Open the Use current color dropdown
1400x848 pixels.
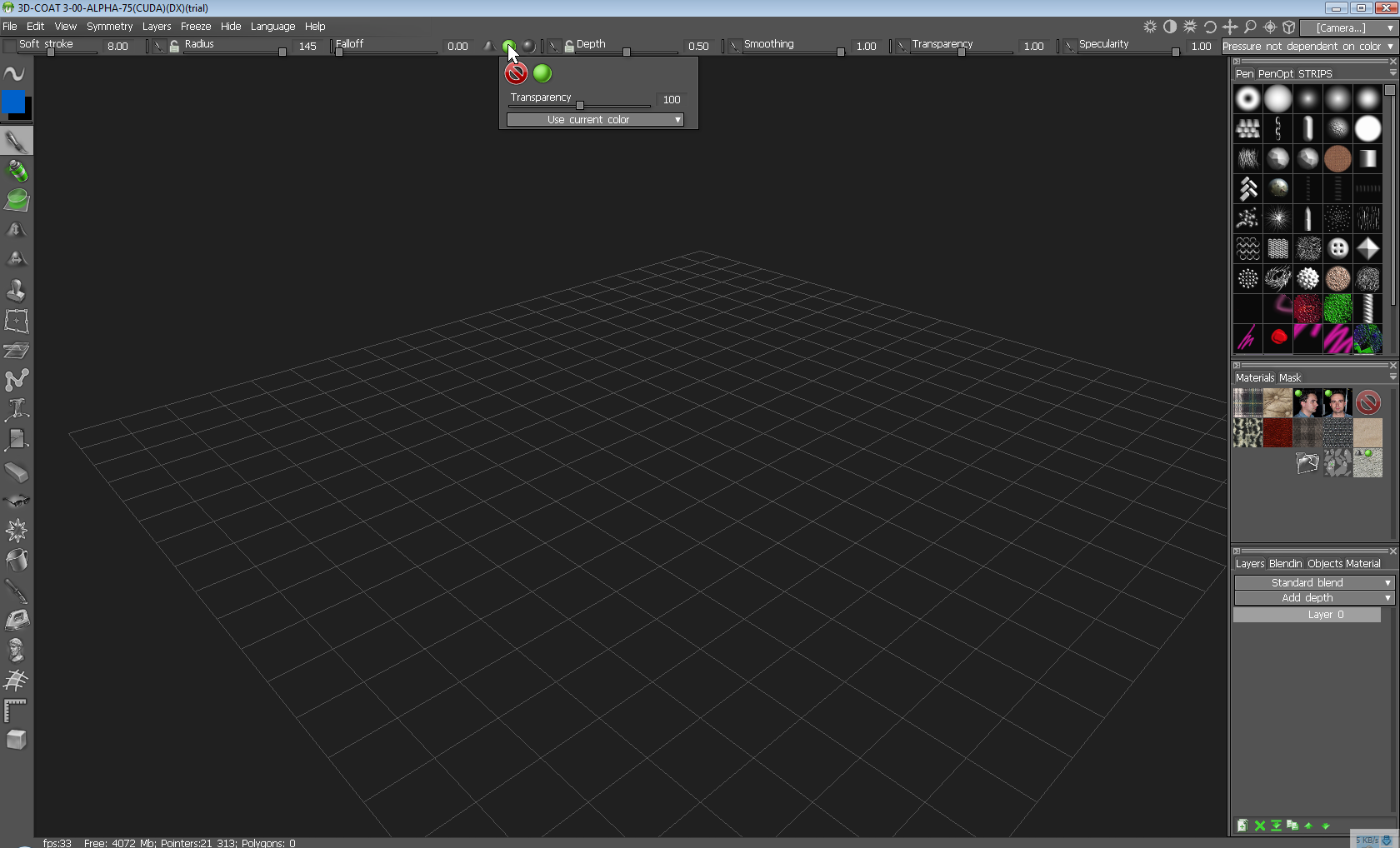point(595,120)
